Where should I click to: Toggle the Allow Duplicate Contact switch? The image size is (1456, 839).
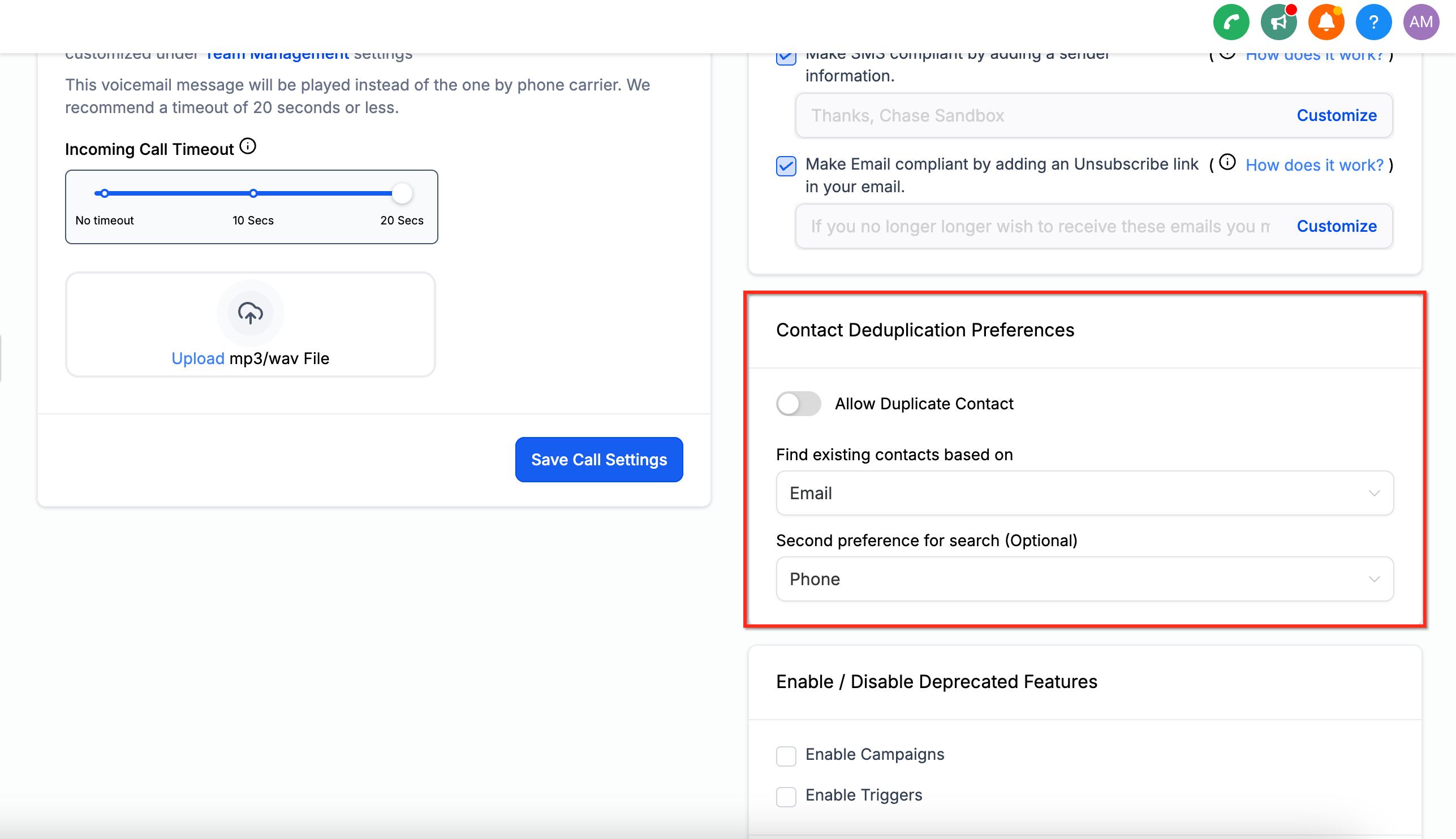point(798,403)
